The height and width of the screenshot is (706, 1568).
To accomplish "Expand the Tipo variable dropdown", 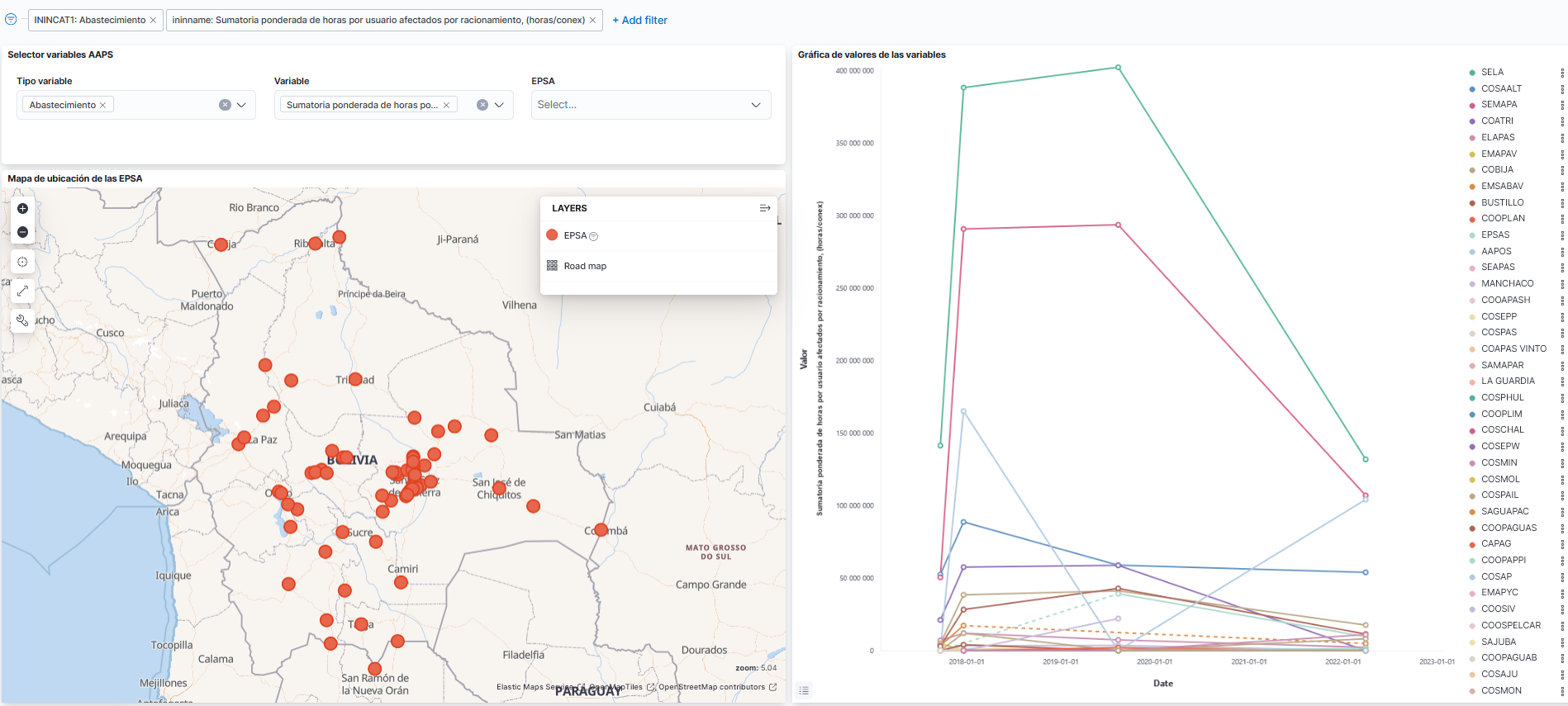I will (x=241, y=105).
